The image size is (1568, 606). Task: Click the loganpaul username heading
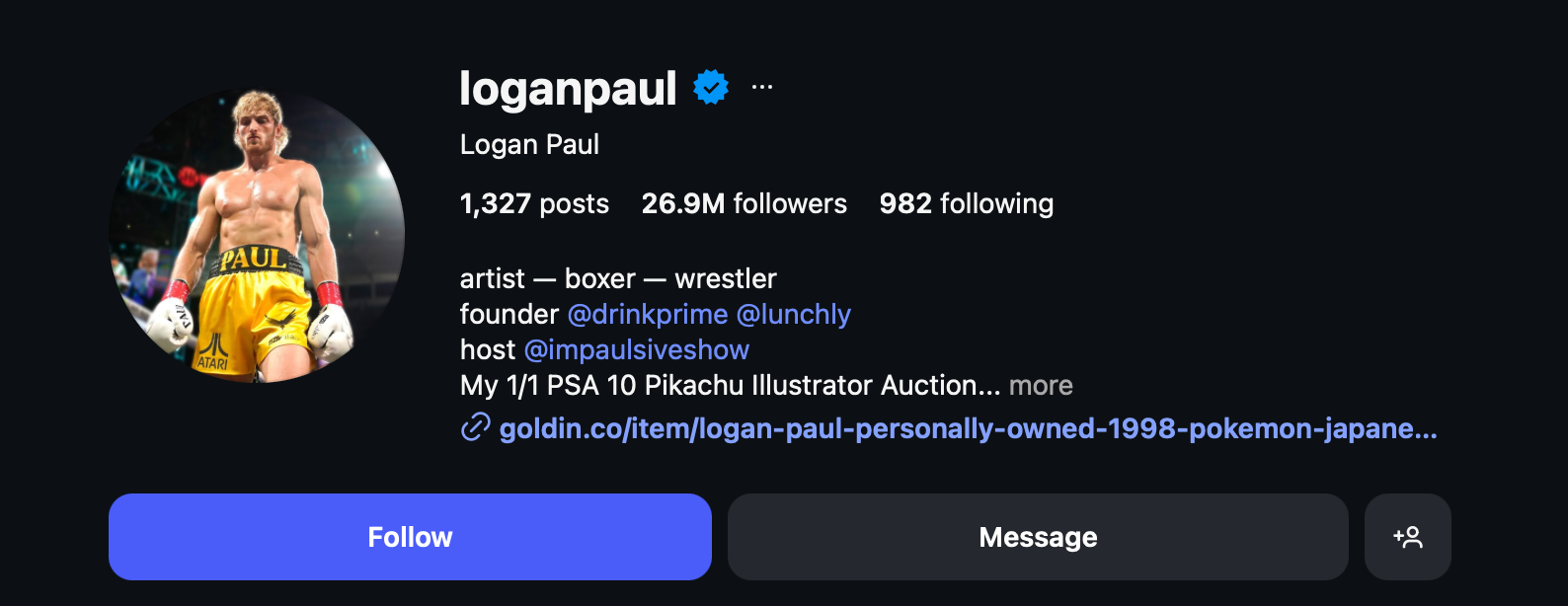568,89
